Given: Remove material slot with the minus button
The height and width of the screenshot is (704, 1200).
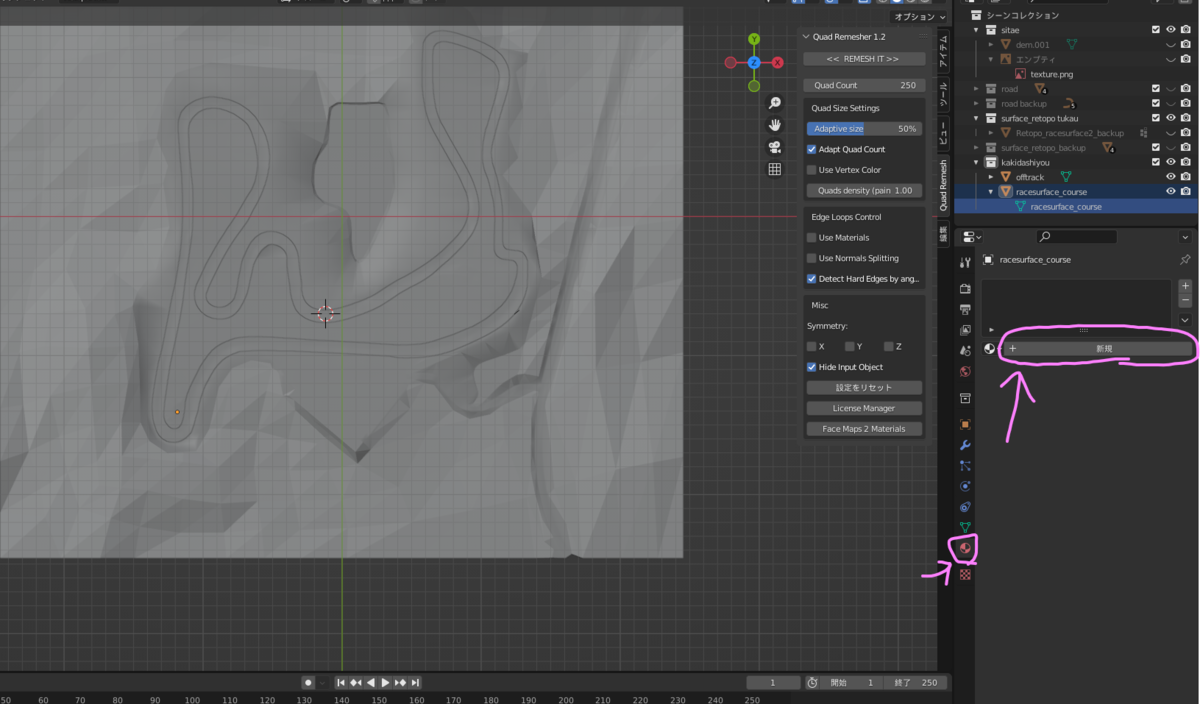Looking at the screenshot, I should click(x=1185, y=300).
